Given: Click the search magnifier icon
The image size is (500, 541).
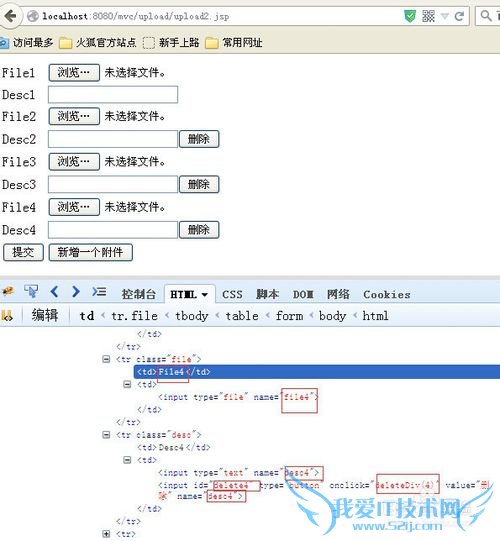Looking at the screenshot, I should (486, 16).
